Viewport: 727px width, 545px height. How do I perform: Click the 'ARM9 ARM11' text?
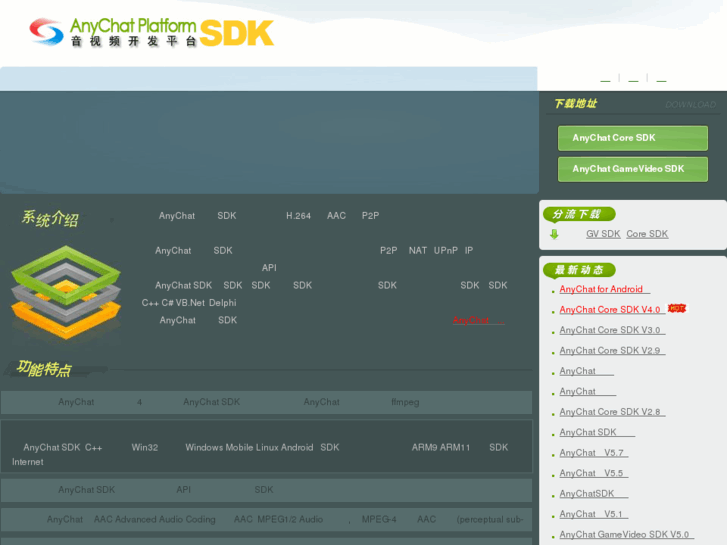pyautogui.click(x=440, y=448)
